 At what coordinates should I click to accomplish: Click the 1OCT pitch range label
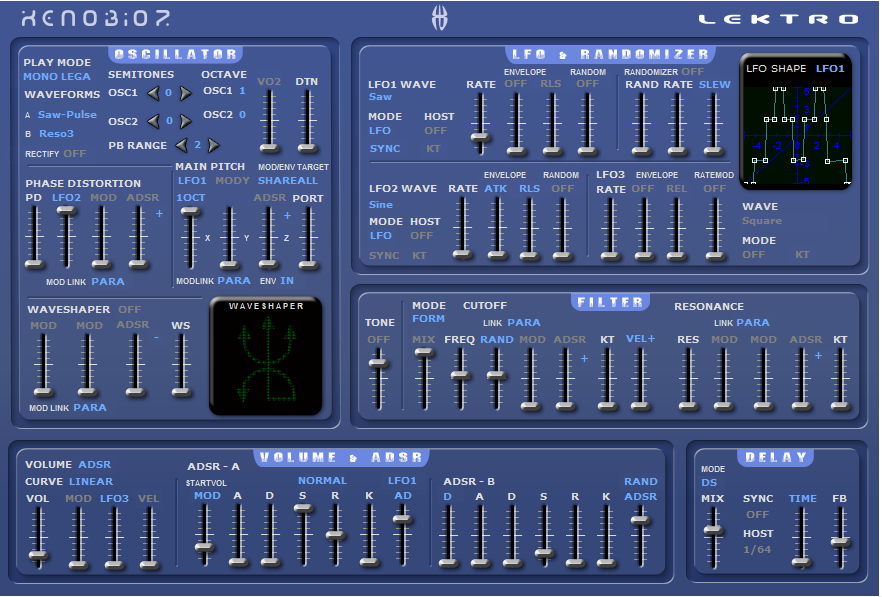tap(191, 198)
